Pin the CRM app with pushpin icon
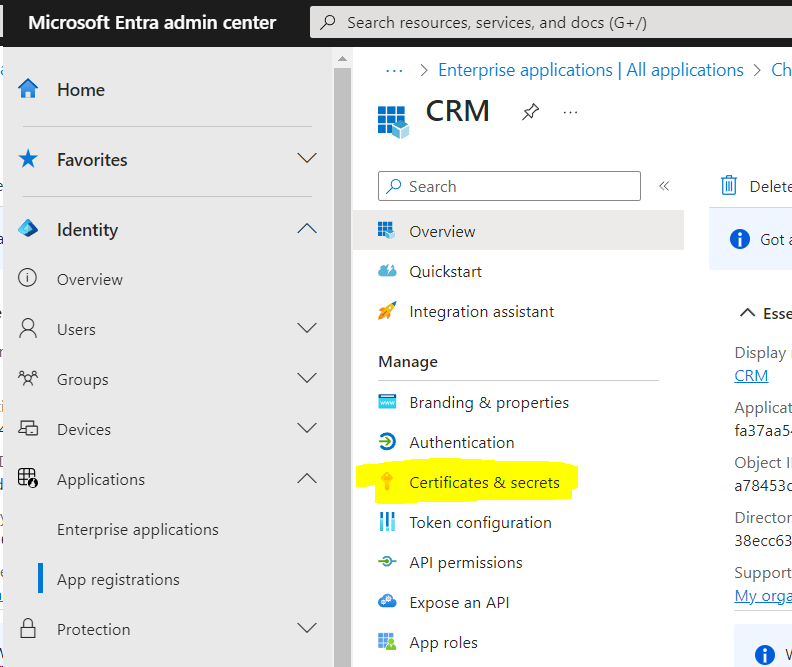The height and width of the screenshot is (667, 792). 530,112
